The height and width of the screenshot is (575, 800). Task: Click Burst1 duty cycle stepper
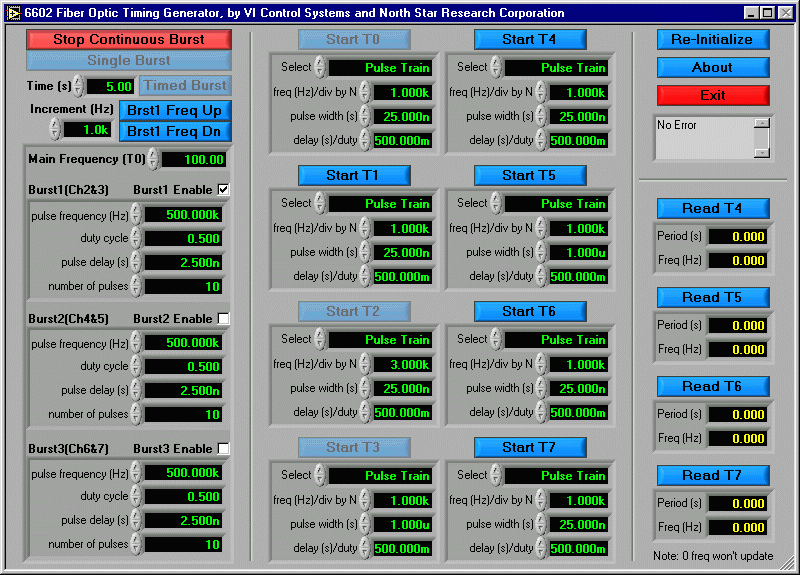coord(136,238)
